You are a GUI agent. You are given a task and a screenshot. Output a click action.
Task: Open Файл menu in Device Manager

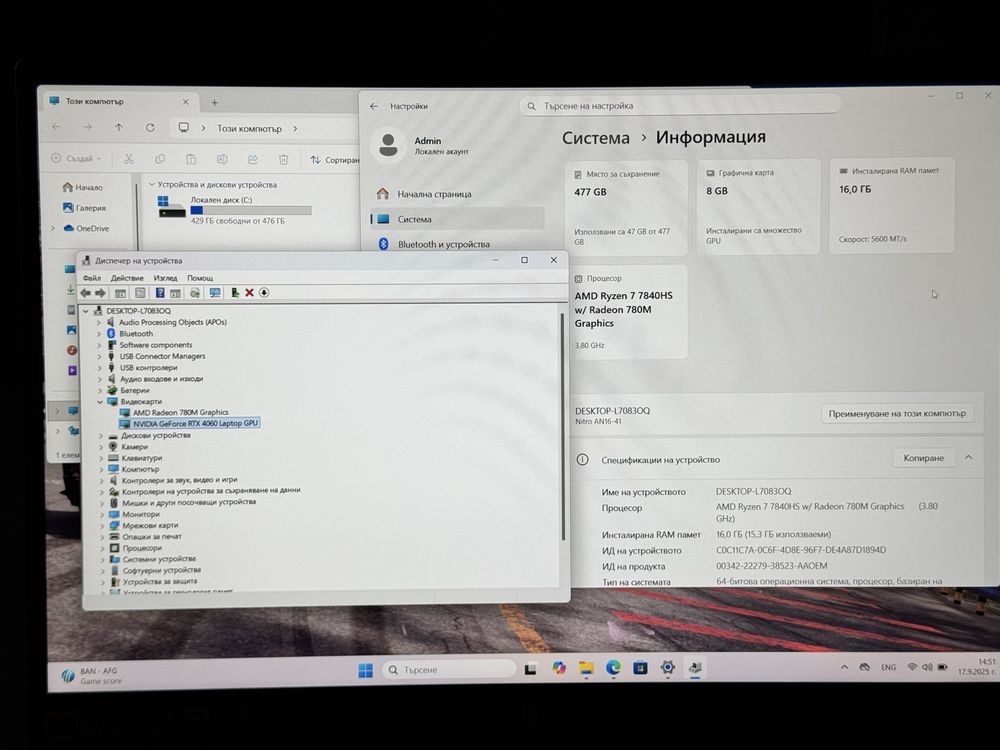tap(92, 278)
